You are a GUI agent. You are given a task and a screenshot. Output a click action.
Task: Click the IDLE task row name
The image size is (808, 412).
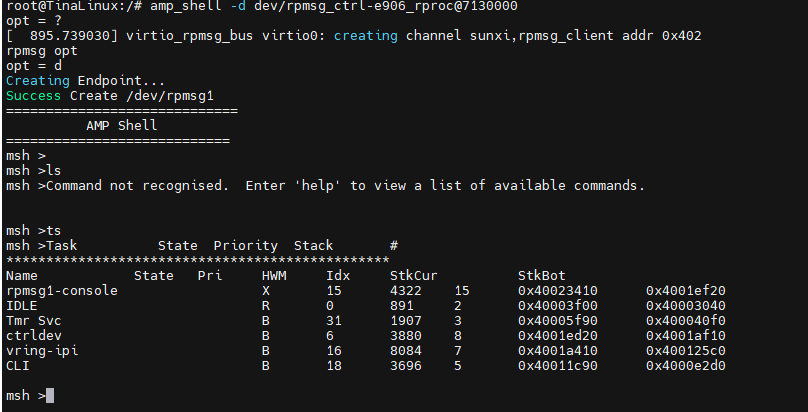[x=22, y=306]
